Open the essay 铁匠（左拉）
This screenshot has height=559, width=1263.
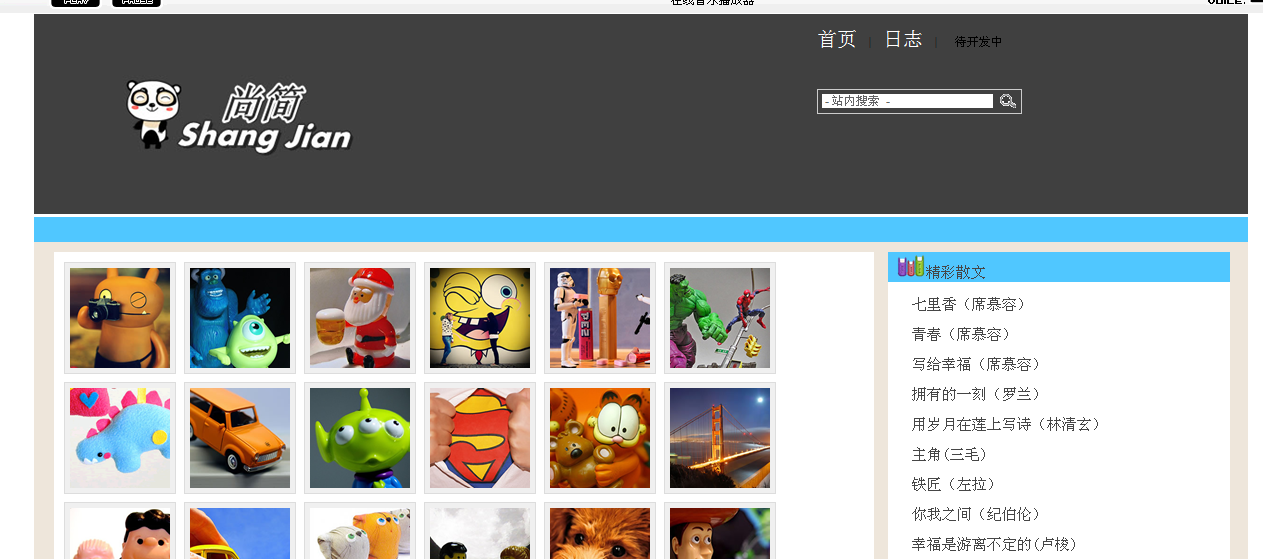[x=954, y=484]
